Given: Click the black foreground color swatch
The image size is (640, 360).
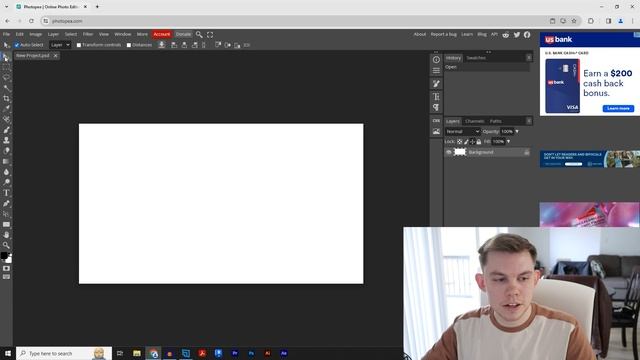Looking at the screenshot, I should point(4,256).
